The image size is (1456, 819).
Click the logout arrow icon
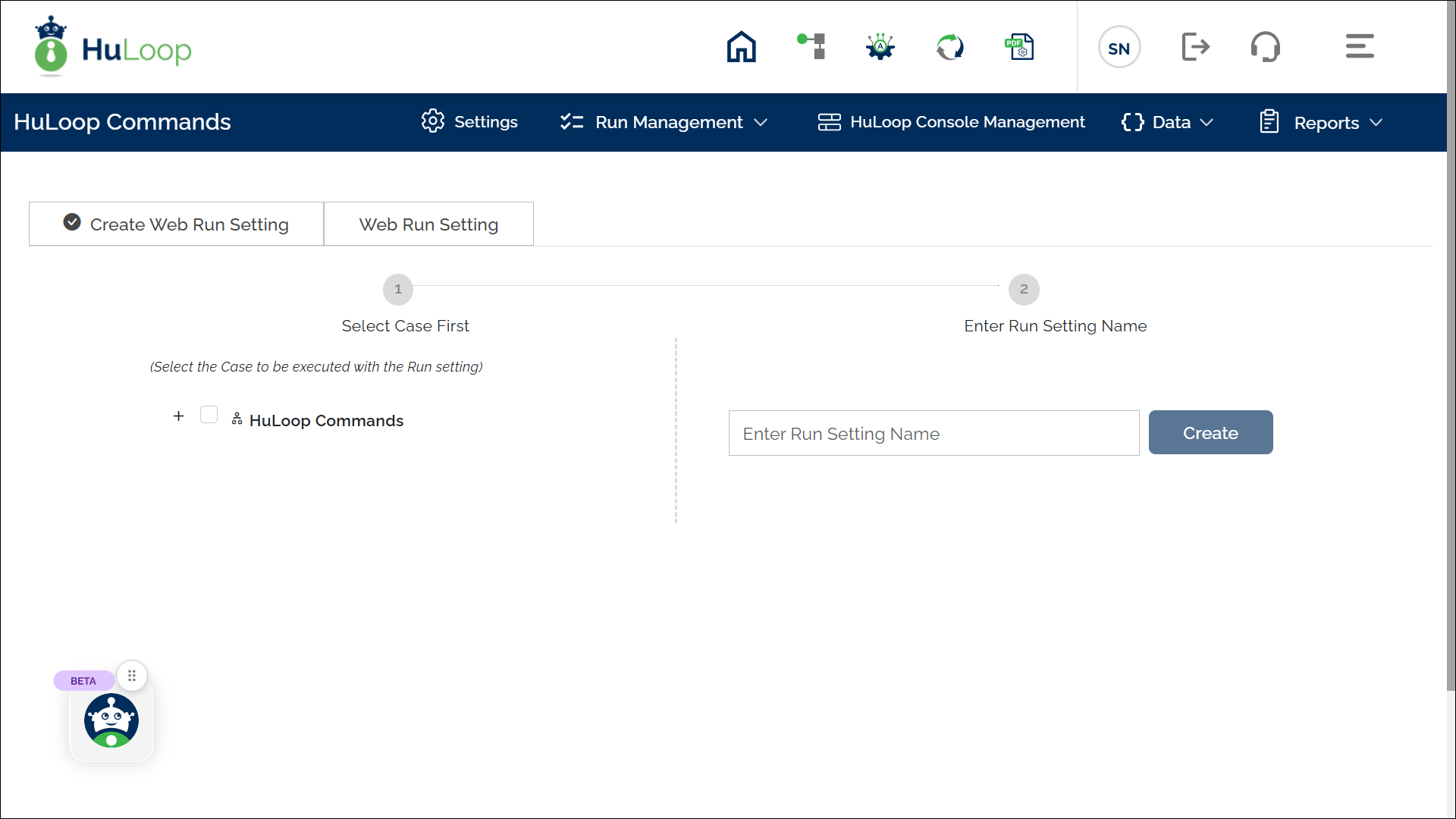[1195, 47]
